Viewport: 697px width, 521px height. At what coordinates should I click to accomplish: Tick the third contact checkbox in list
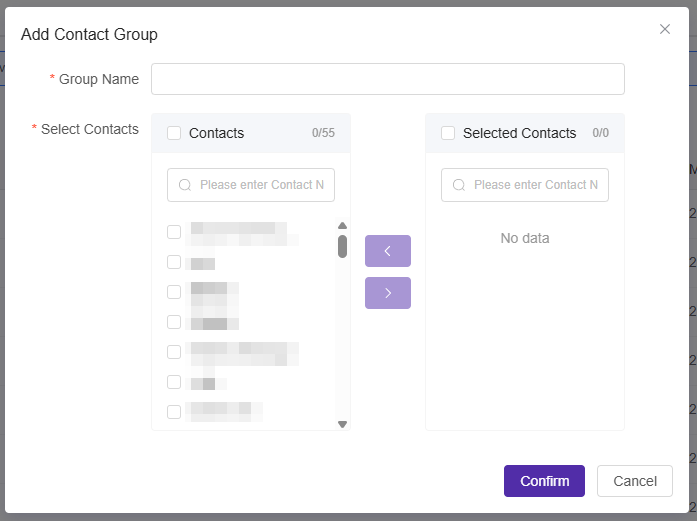(174, 292)
